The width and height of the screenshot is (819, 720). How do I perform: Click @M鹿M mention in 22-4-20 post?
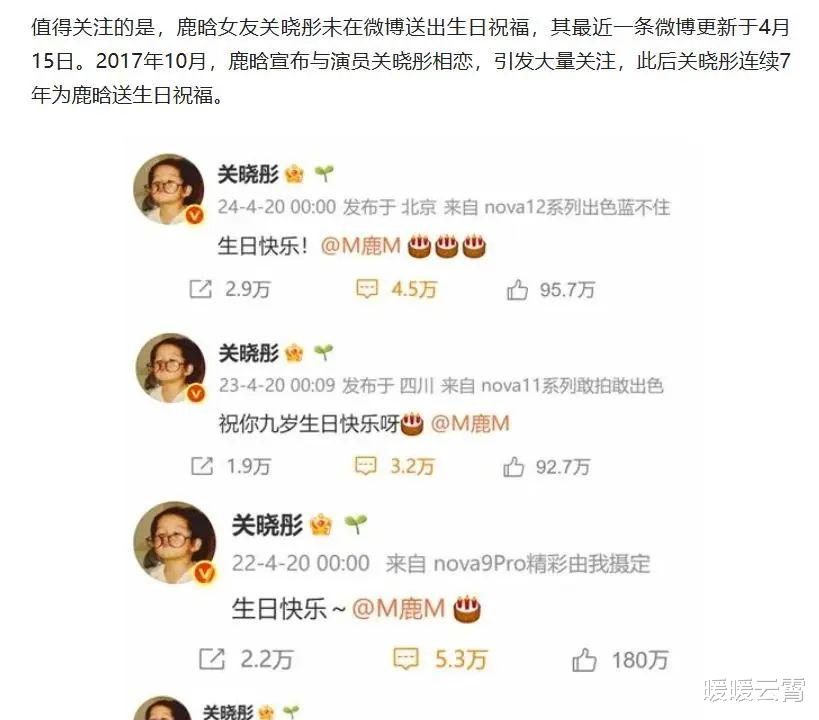coord(399,609)
